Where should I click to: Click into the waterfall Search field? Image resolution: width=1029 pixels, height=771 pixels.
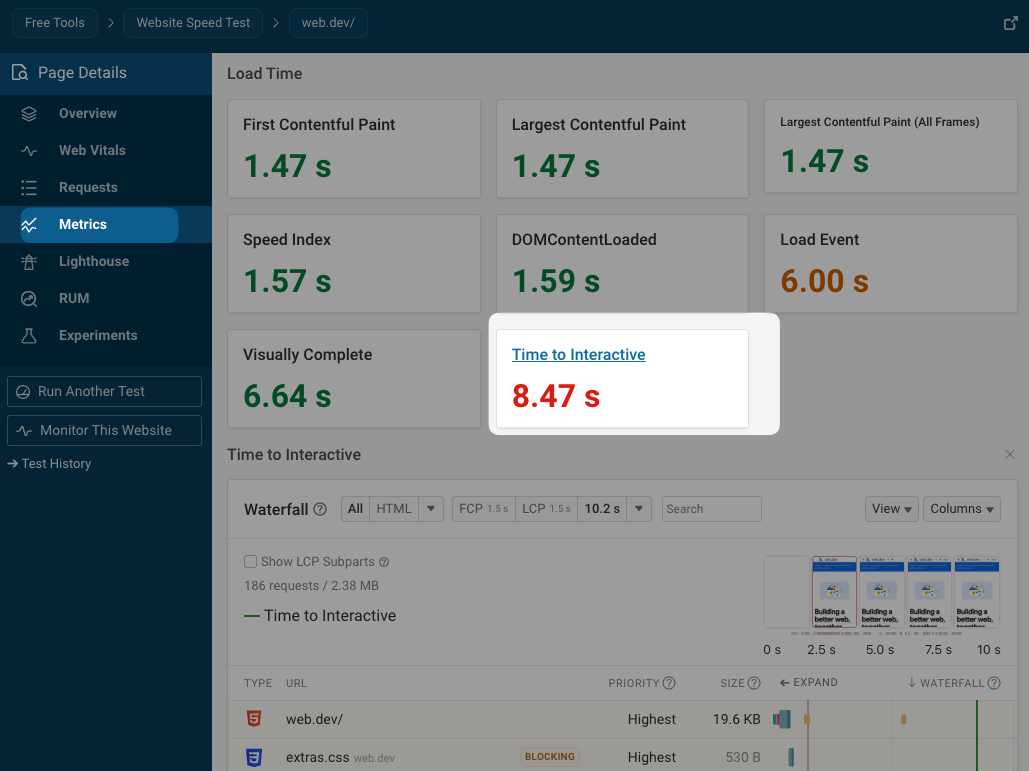pos(711,508)
